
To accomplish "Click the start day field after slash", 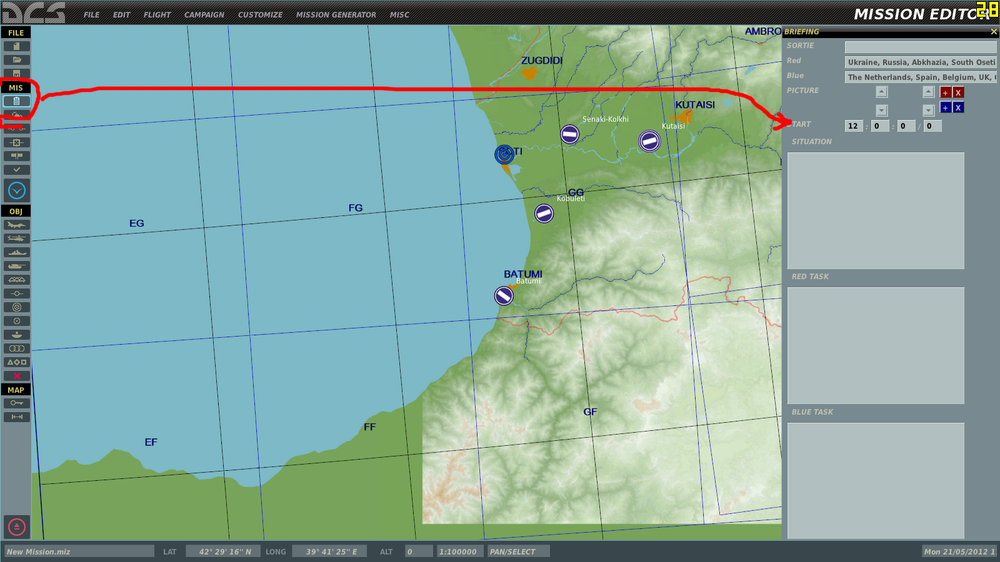I will click(932, 126).
